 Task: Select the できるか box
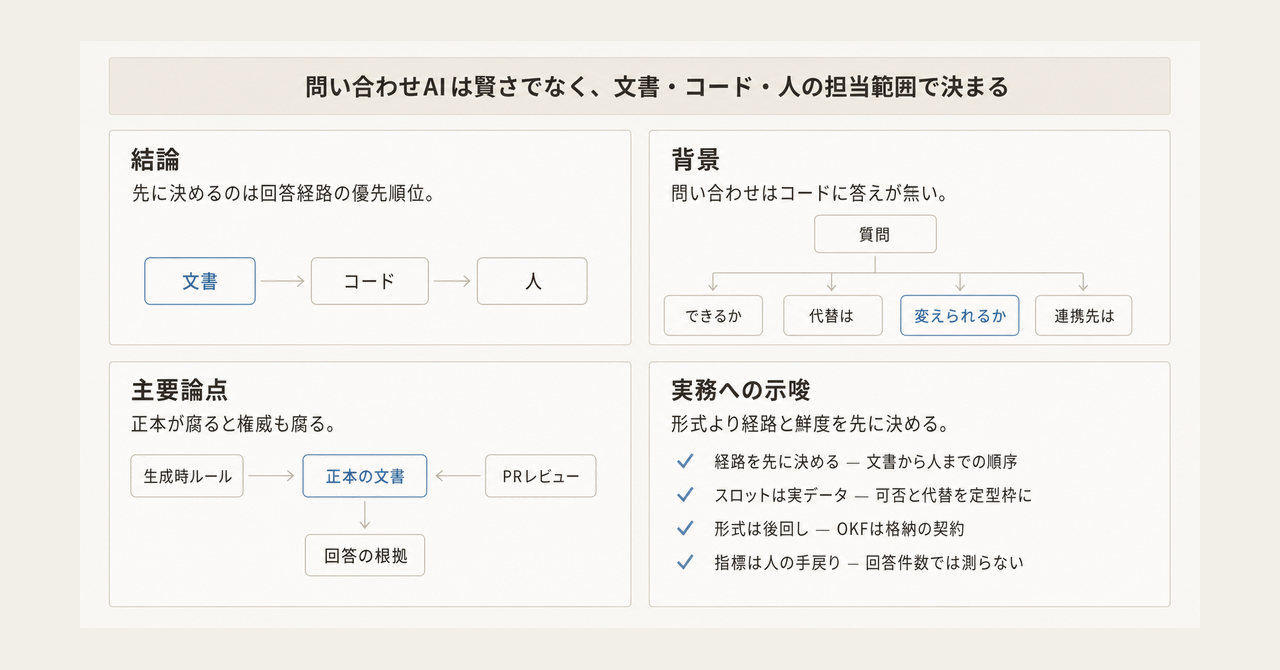tap(713, 315)
